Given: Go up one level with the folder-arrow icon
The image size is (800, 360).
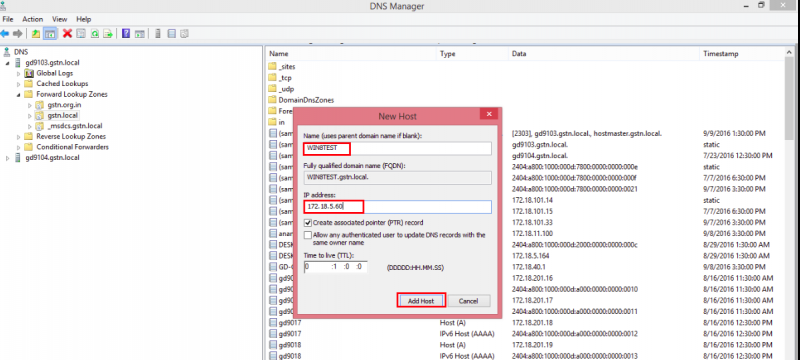Looking at the screenshot, I should click(36, 34).
